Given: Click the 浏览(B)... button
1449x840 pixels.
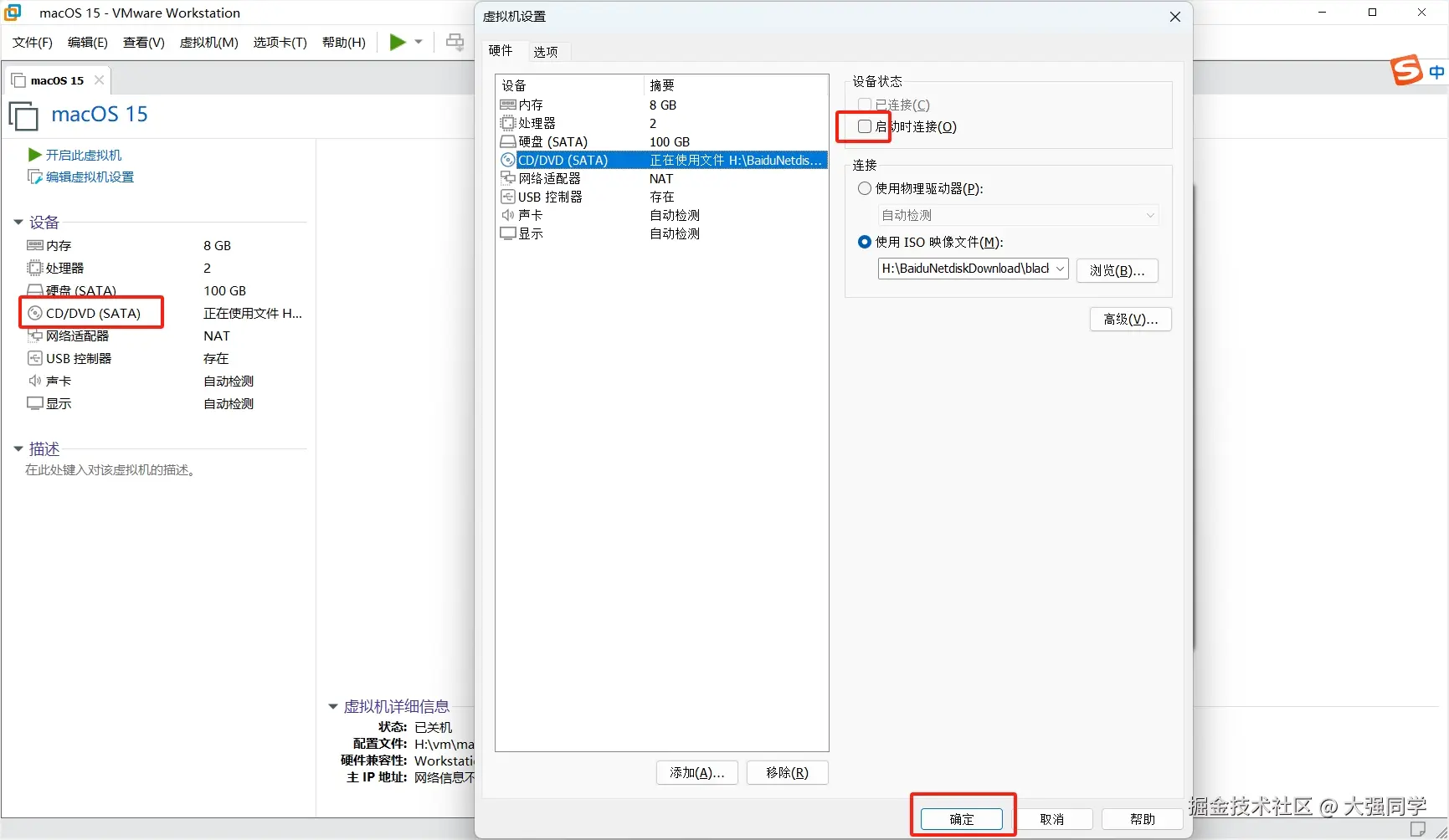Looking at the screenshot, I should click(x=1118, y=270).
